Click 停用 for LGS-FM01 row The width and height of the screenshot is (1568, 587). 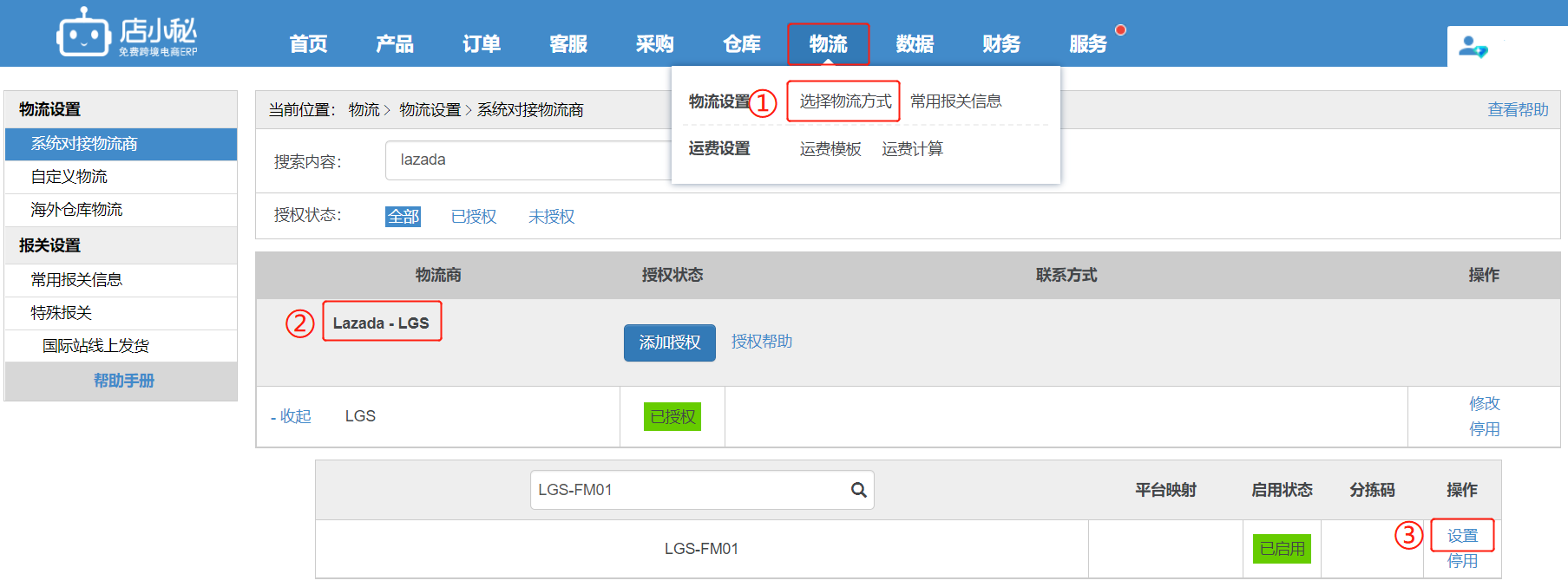1462,561
